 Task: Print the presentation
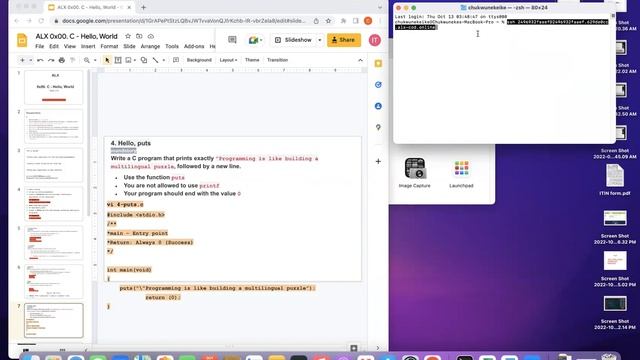click(x=62, y=60)
